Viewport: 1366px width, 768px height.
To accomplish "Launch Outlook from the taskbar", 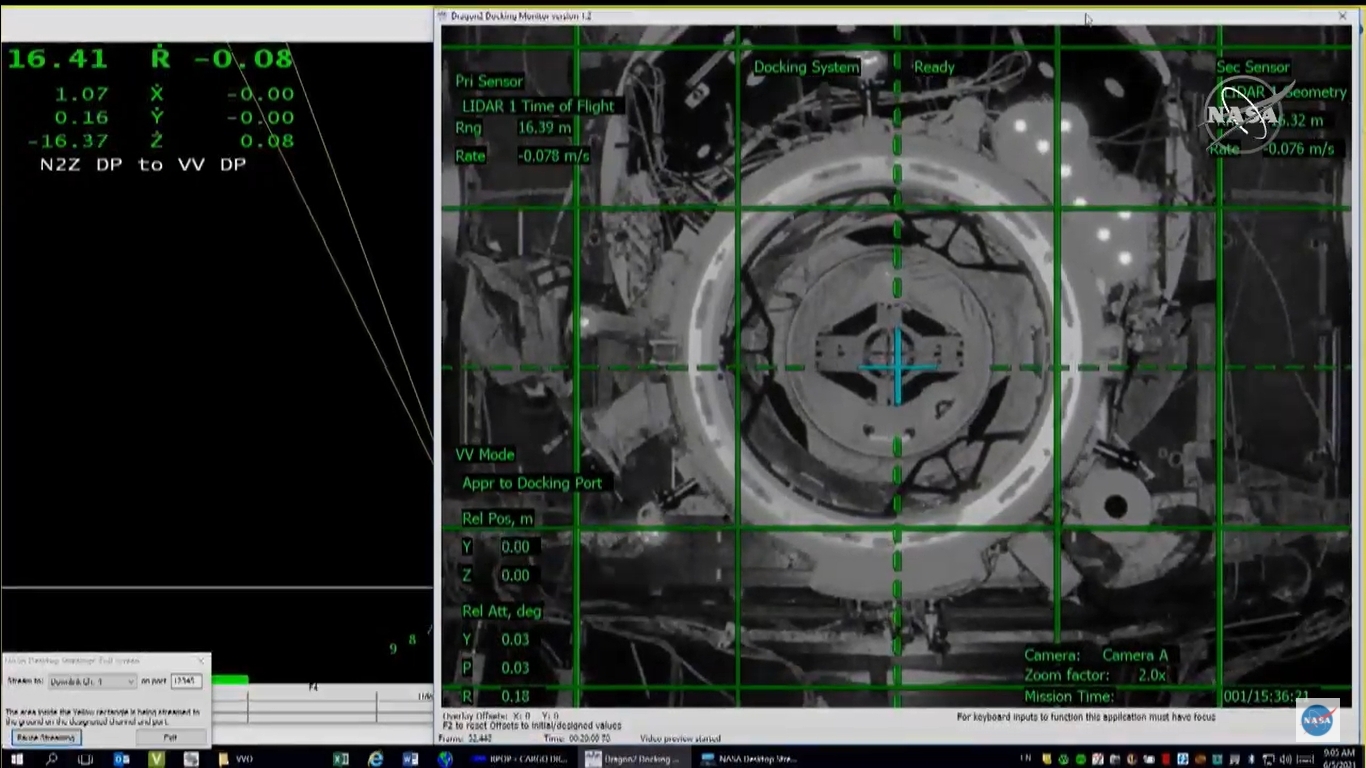I will point(121,759).
